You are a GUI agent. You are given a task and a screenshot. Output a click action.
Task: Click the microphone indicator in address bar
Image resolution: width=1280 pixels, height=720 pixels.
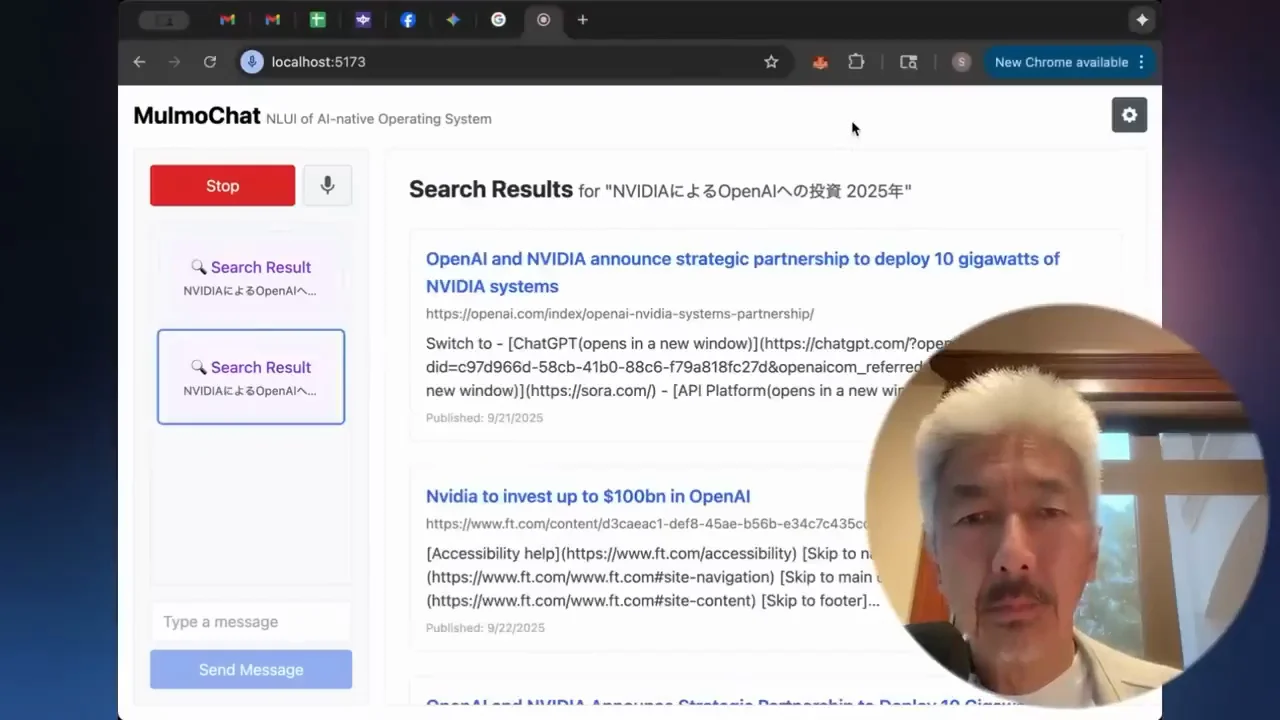coord(252,62)
